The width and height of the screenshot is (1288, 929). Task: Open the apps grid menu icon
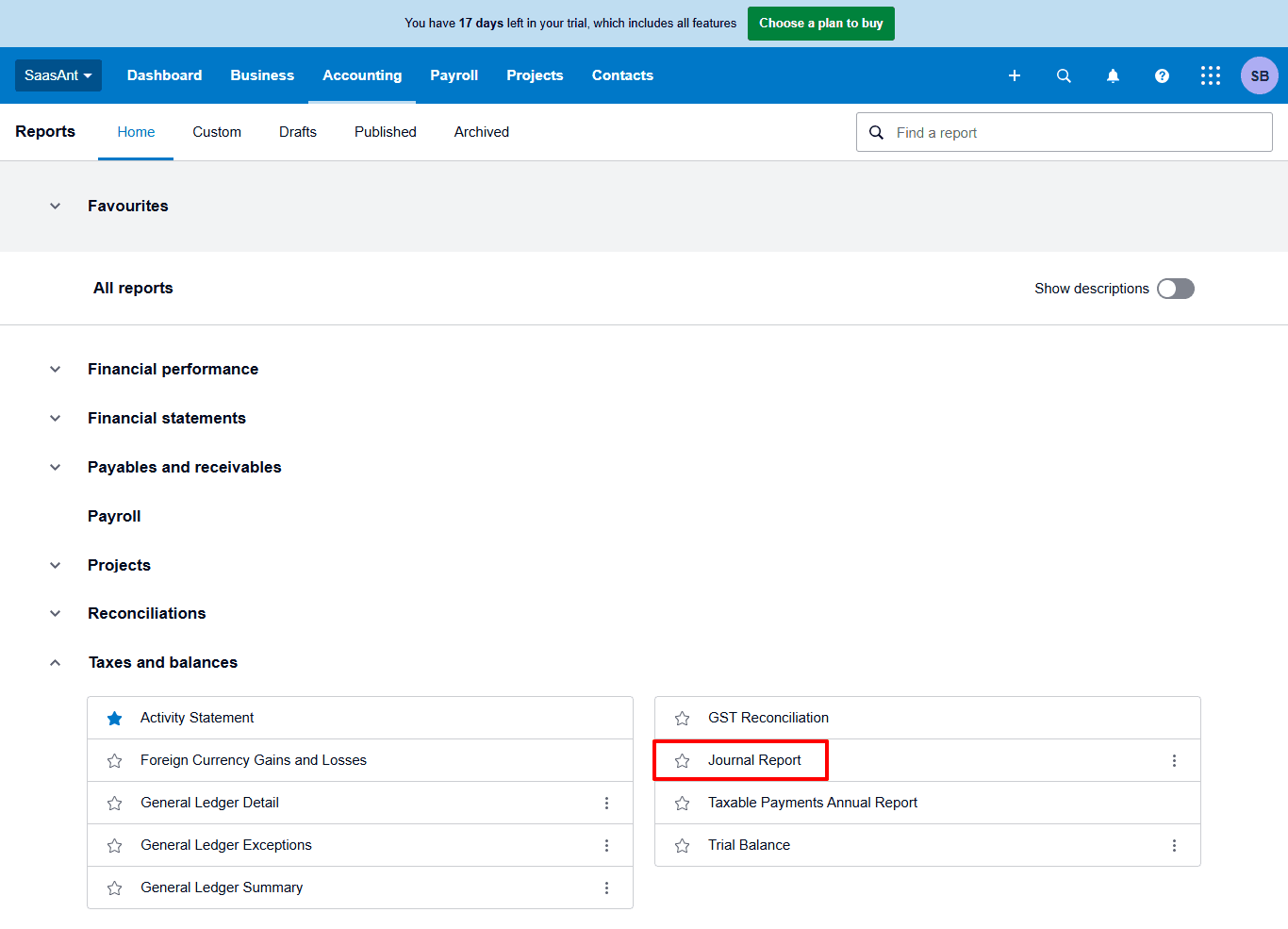(1211, 75)
